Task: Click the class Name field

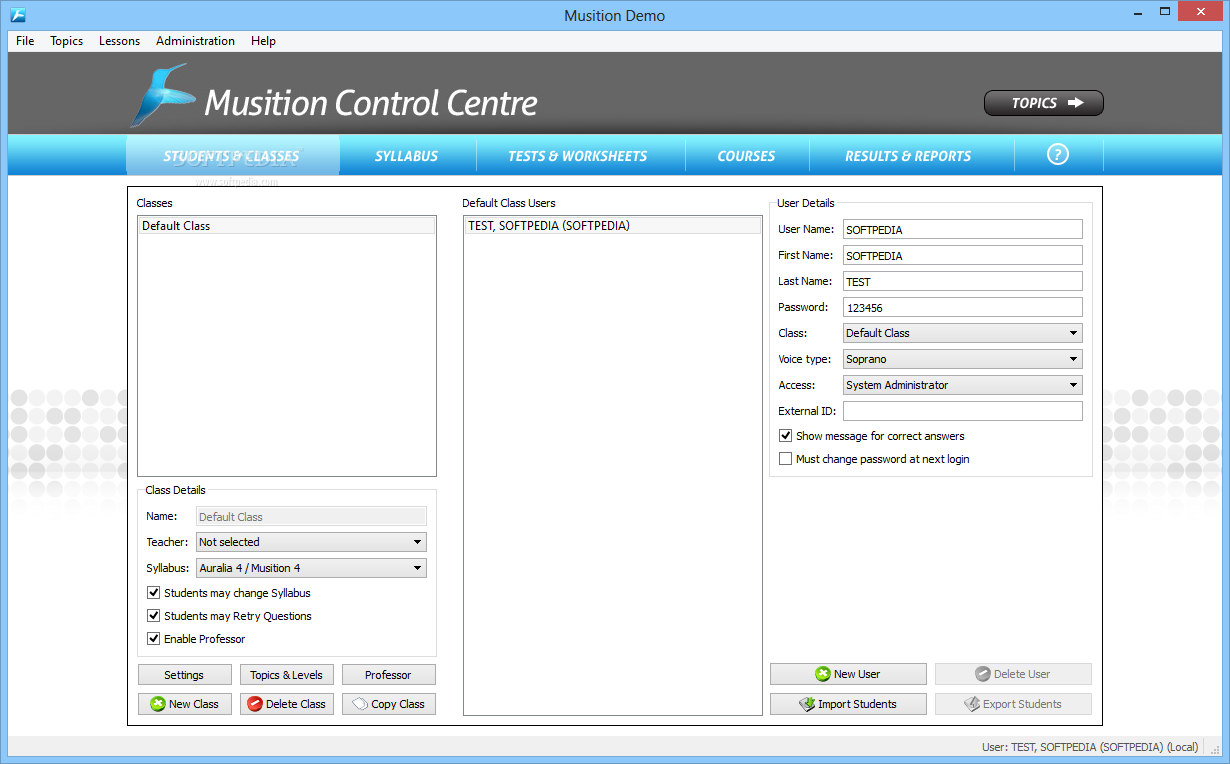Action: 311,517
